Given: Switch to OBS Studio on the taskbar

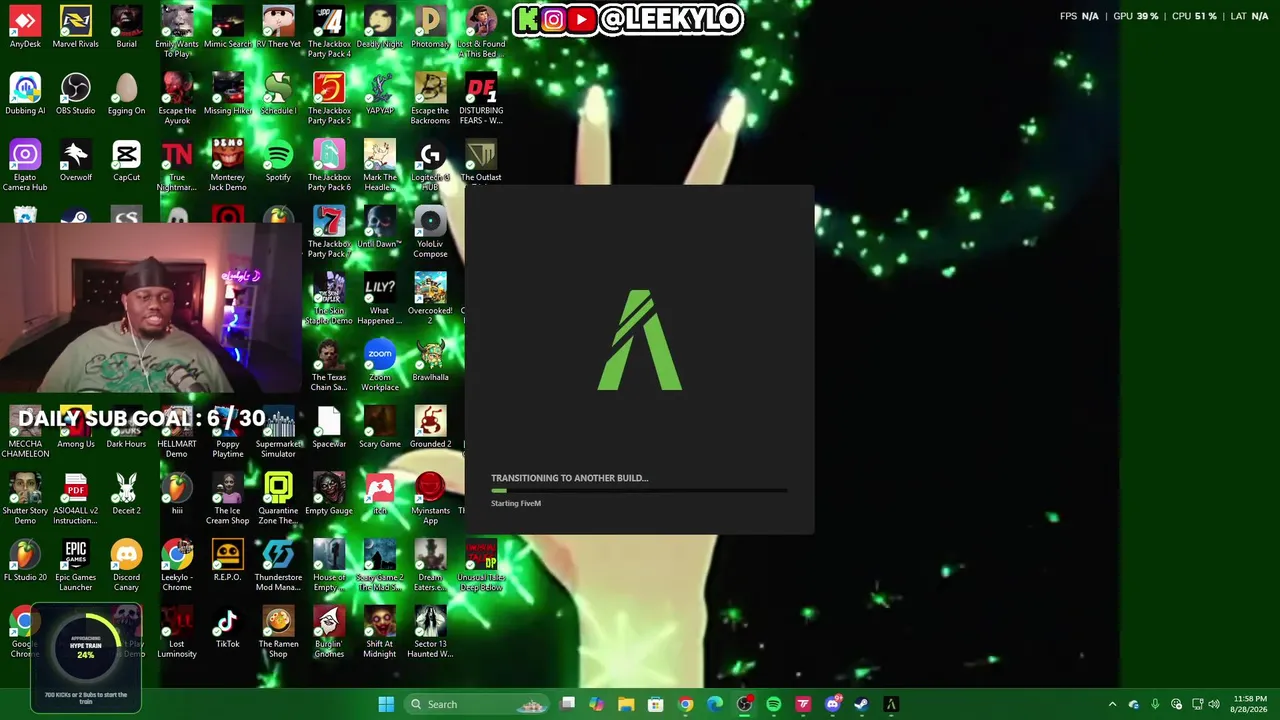Looking at the screenshot, I should click(x=744, y=704).
